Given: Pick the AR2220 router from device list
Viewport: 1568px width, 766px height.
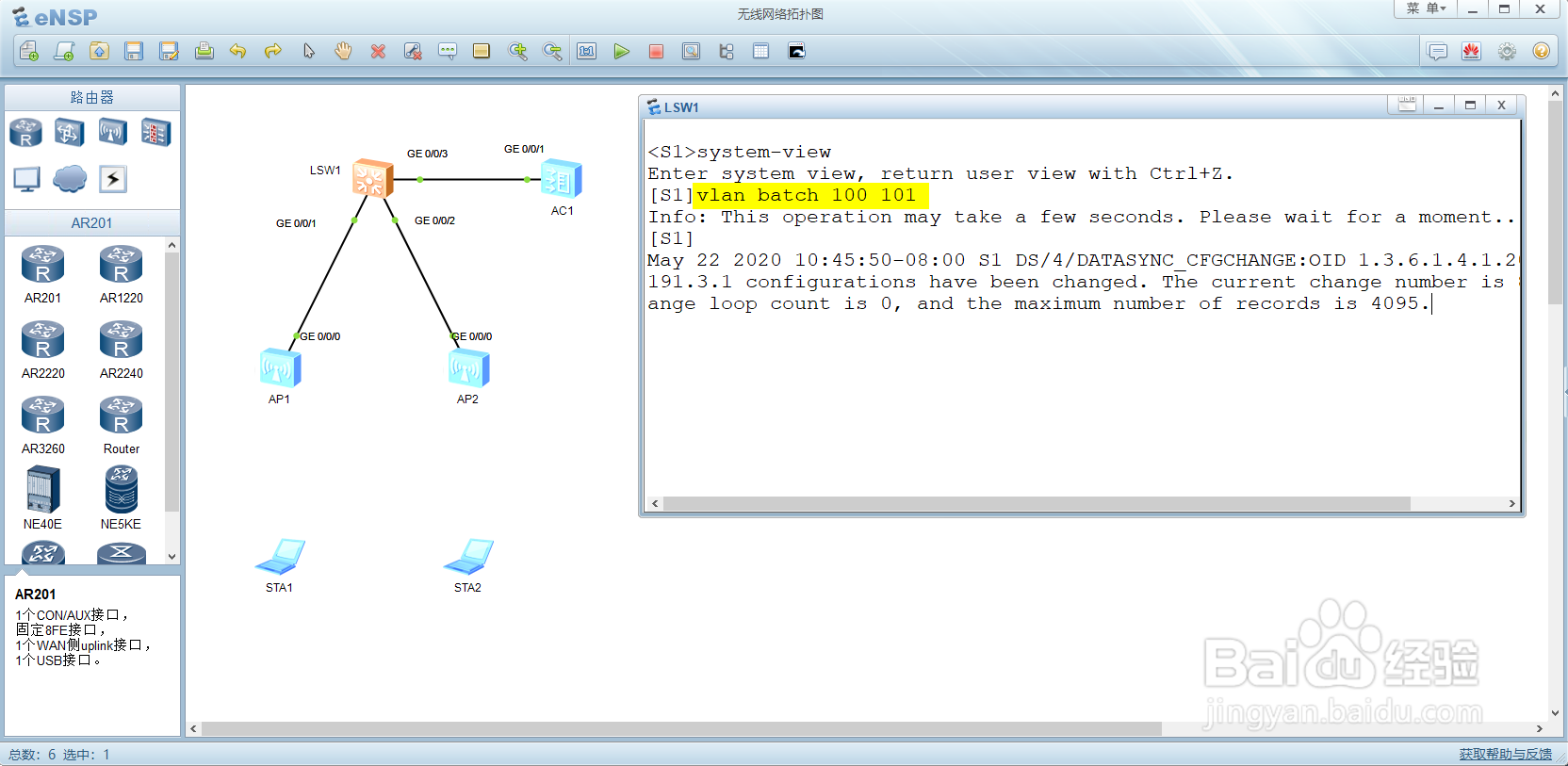Looking at the screenshot, I should click(42, 350).
